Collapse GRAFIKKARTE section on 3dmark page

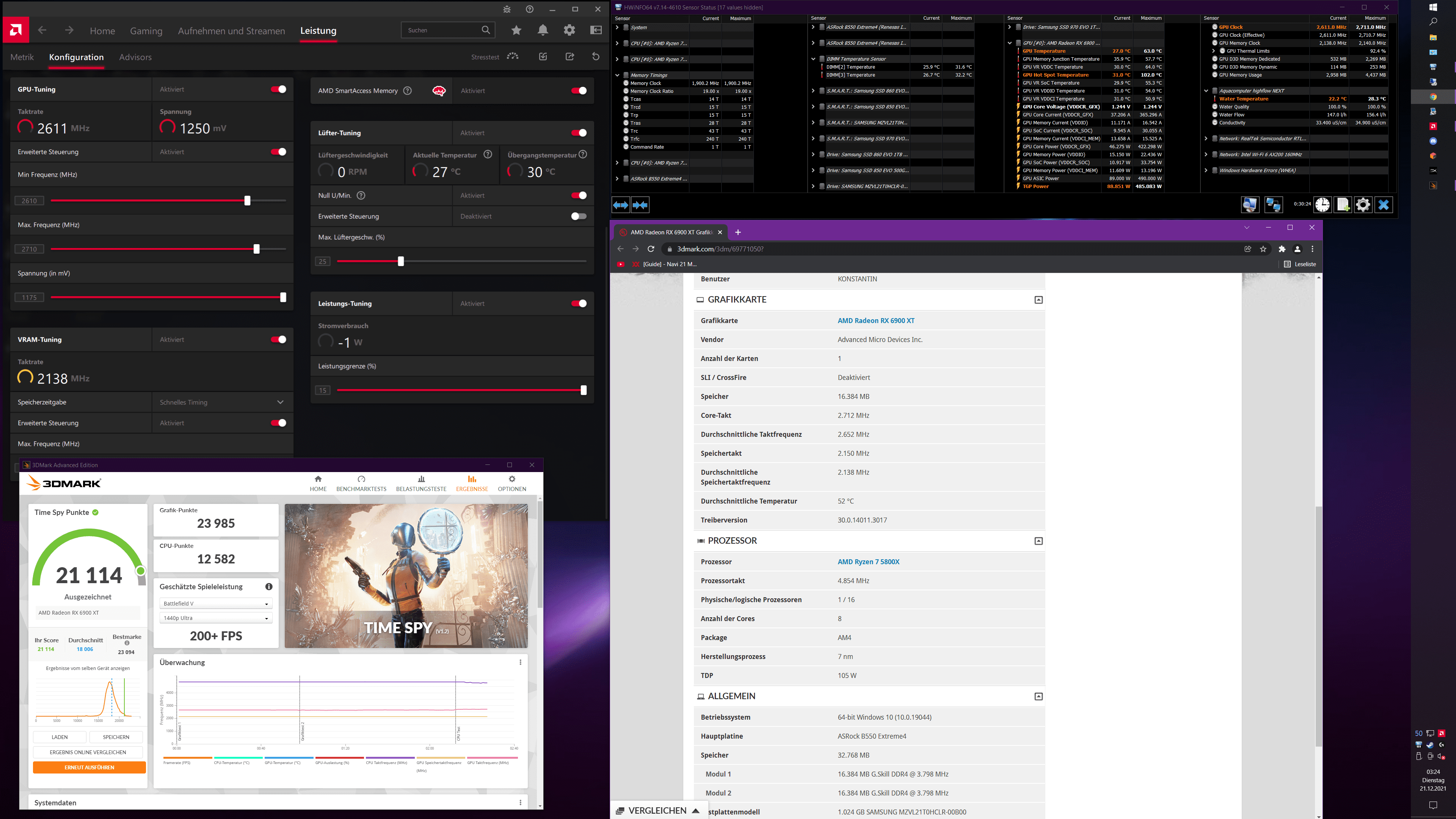[x=1038, y=300]
